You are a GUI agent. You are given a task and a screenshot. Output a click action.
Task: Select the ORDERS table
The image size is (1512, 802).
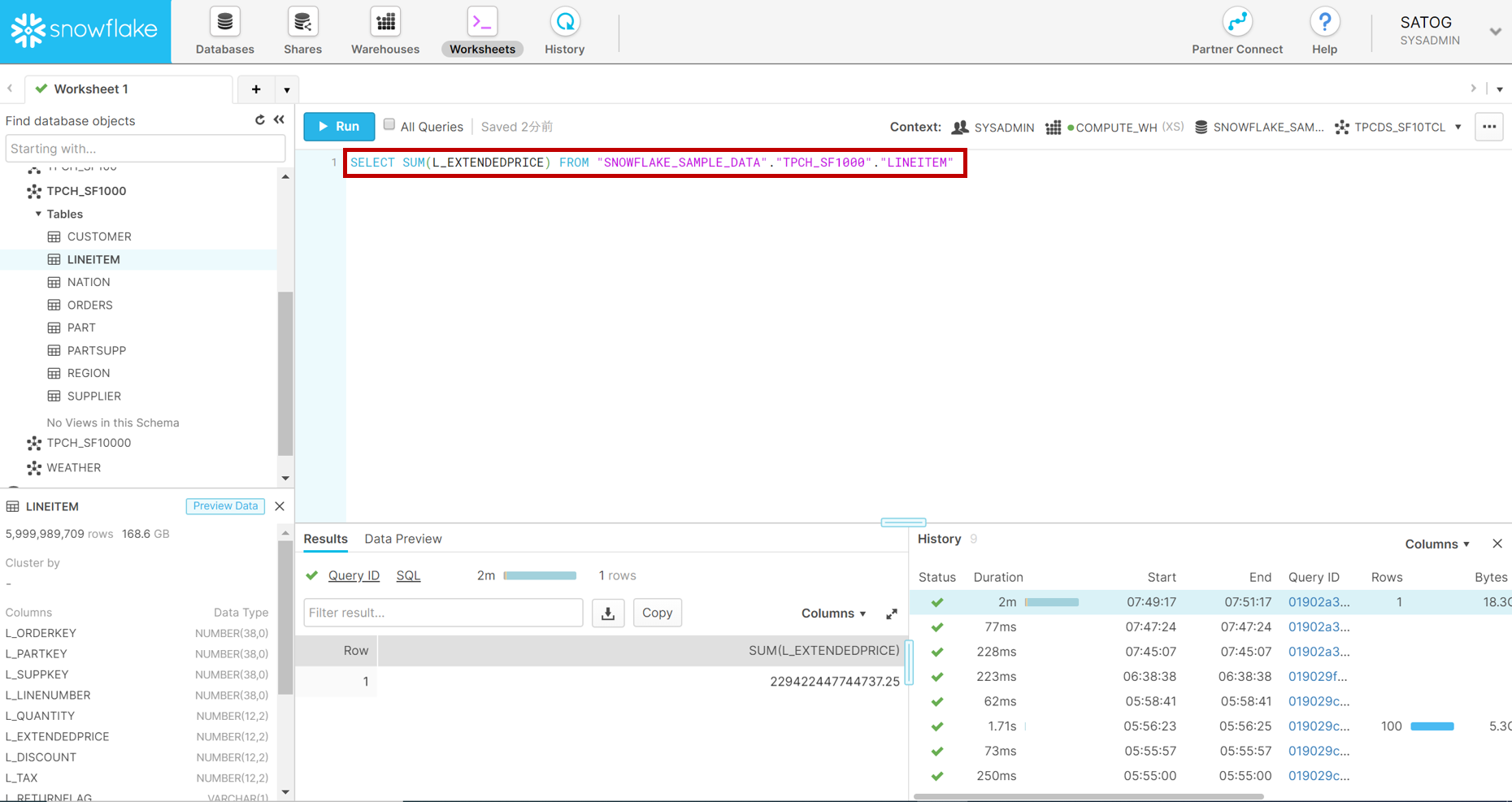(90, 305)
